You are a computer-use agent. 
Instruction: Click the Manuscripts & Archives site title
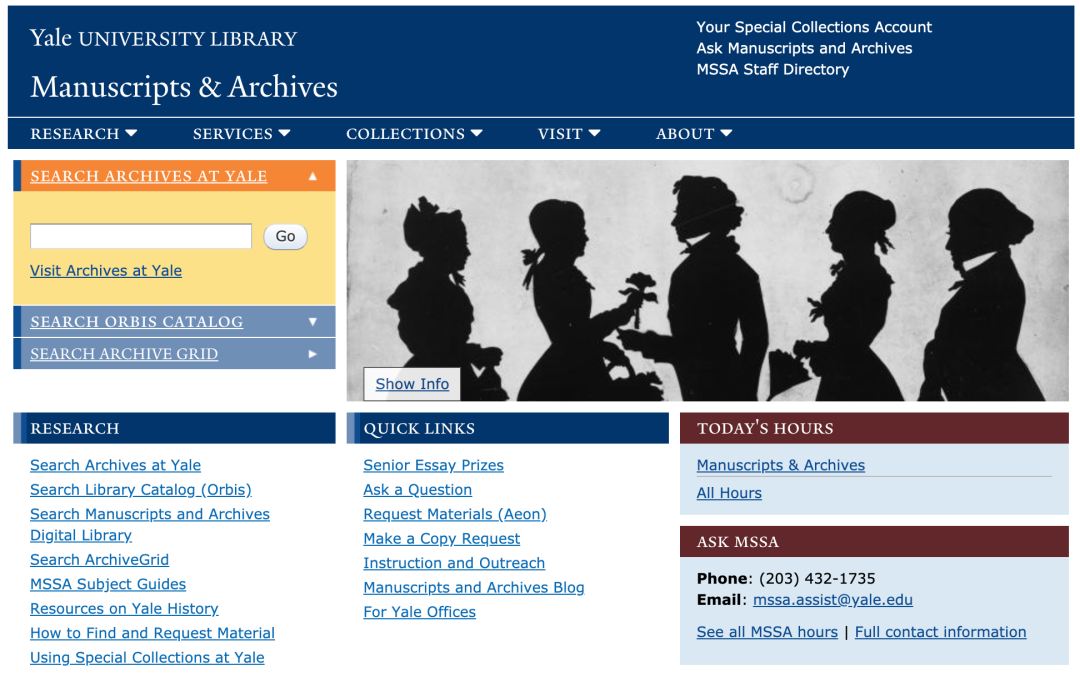pyautogui.click(x=184, y=88)
